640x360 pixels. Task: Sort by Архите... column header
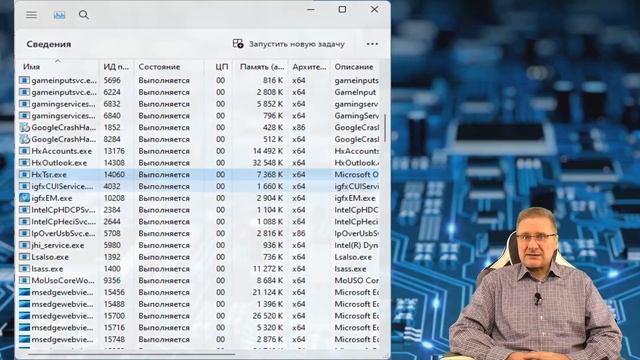[x=309, y=67]
